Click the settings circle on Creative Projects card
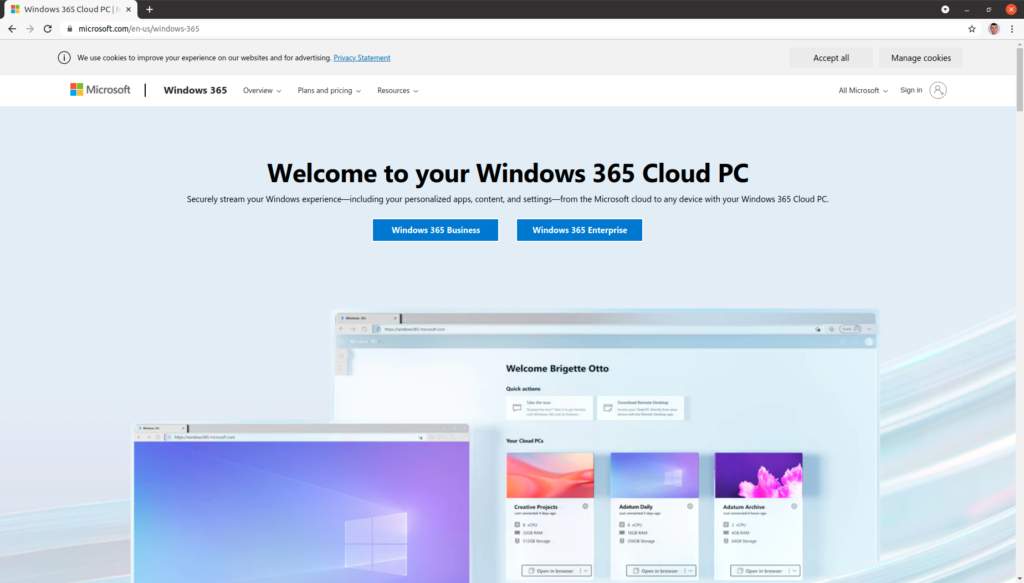The width and height of the screenshot is (1024, 583). tap(585, 507)
